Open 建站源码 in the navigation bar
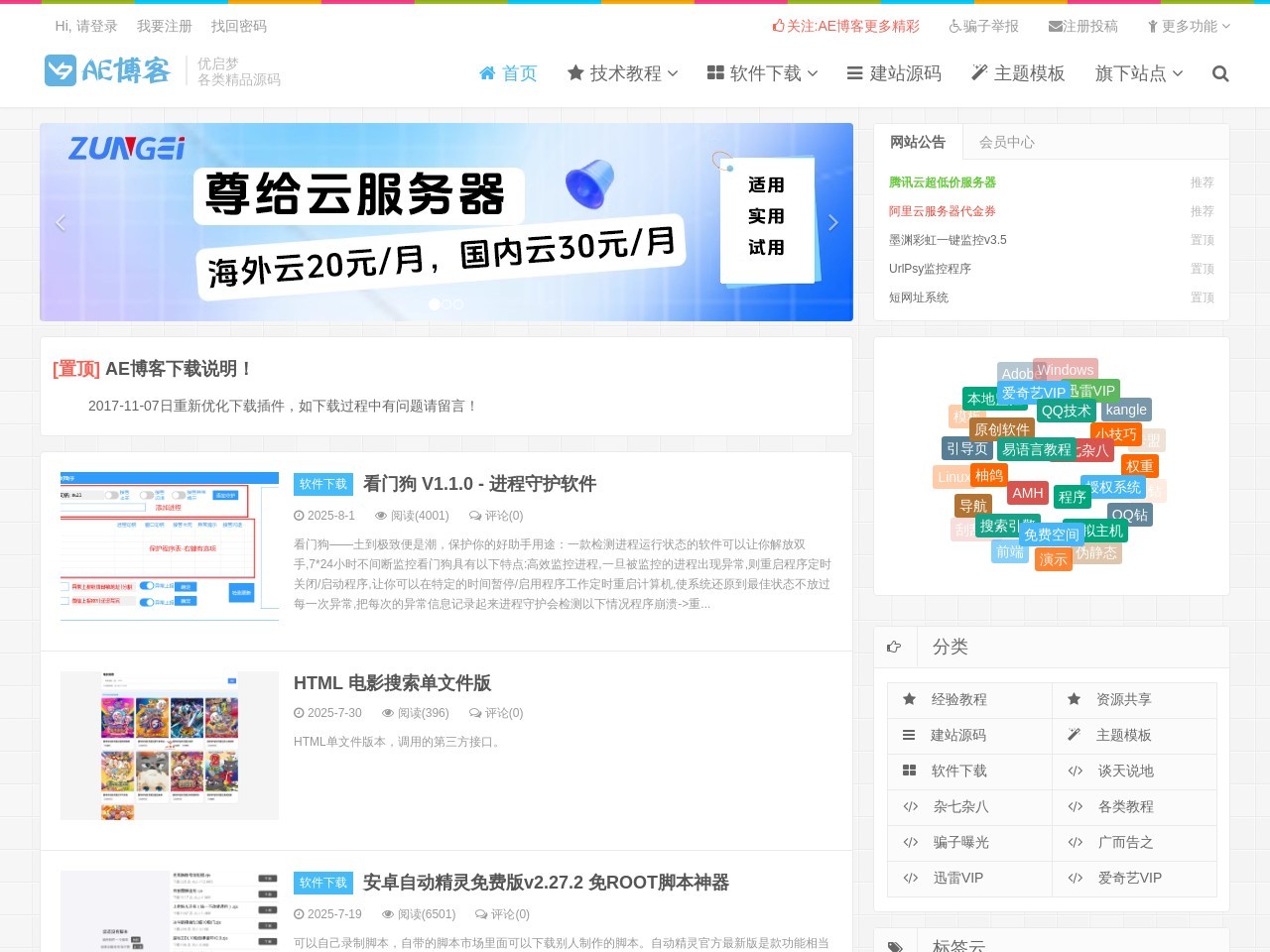Image resolution: width=1270 pixels, height=952 pixels. click(894, 73)
